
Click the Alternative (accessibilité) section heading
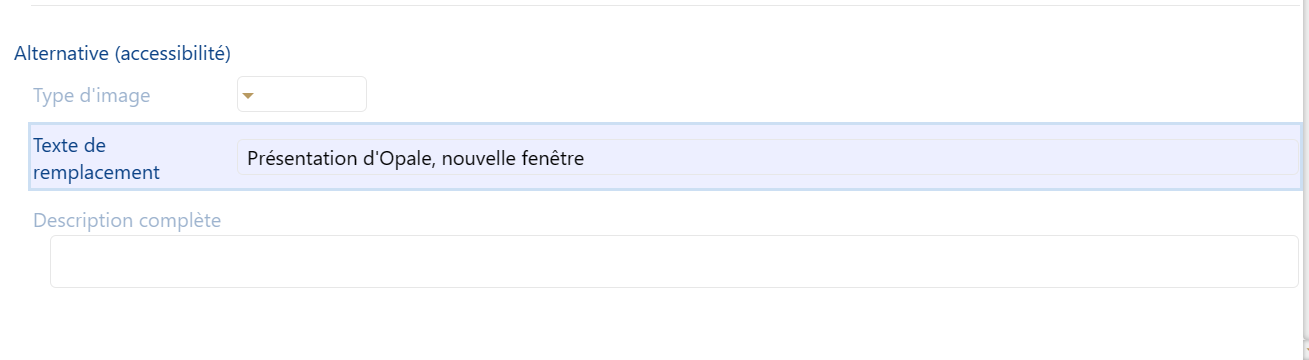click(x=123, y=52)
